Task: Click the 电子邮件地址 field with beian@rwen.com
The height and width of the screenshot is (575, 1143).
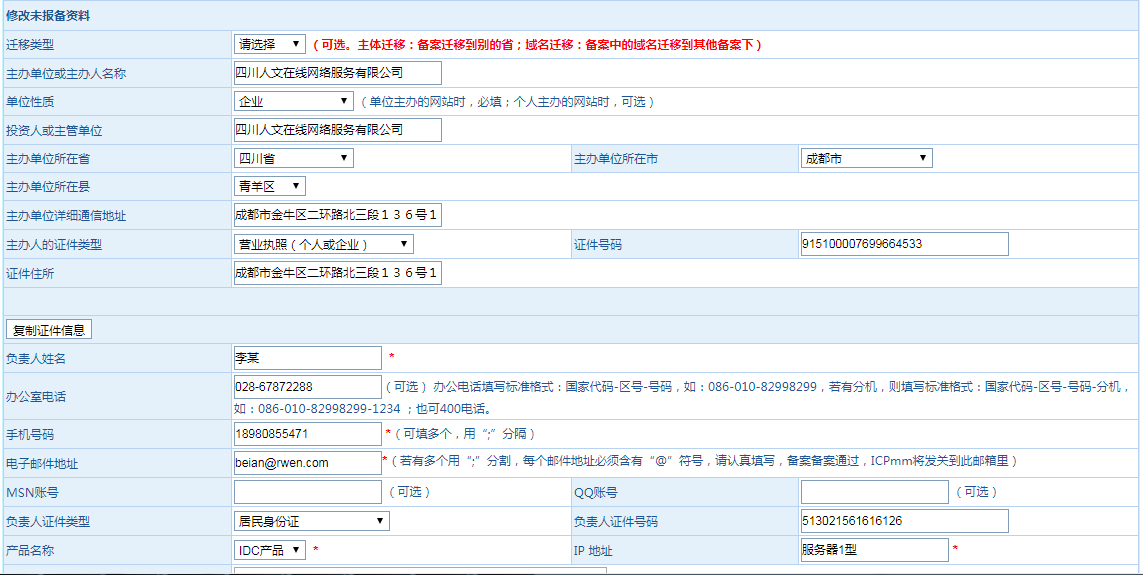Action: click(x=307, y=462)
